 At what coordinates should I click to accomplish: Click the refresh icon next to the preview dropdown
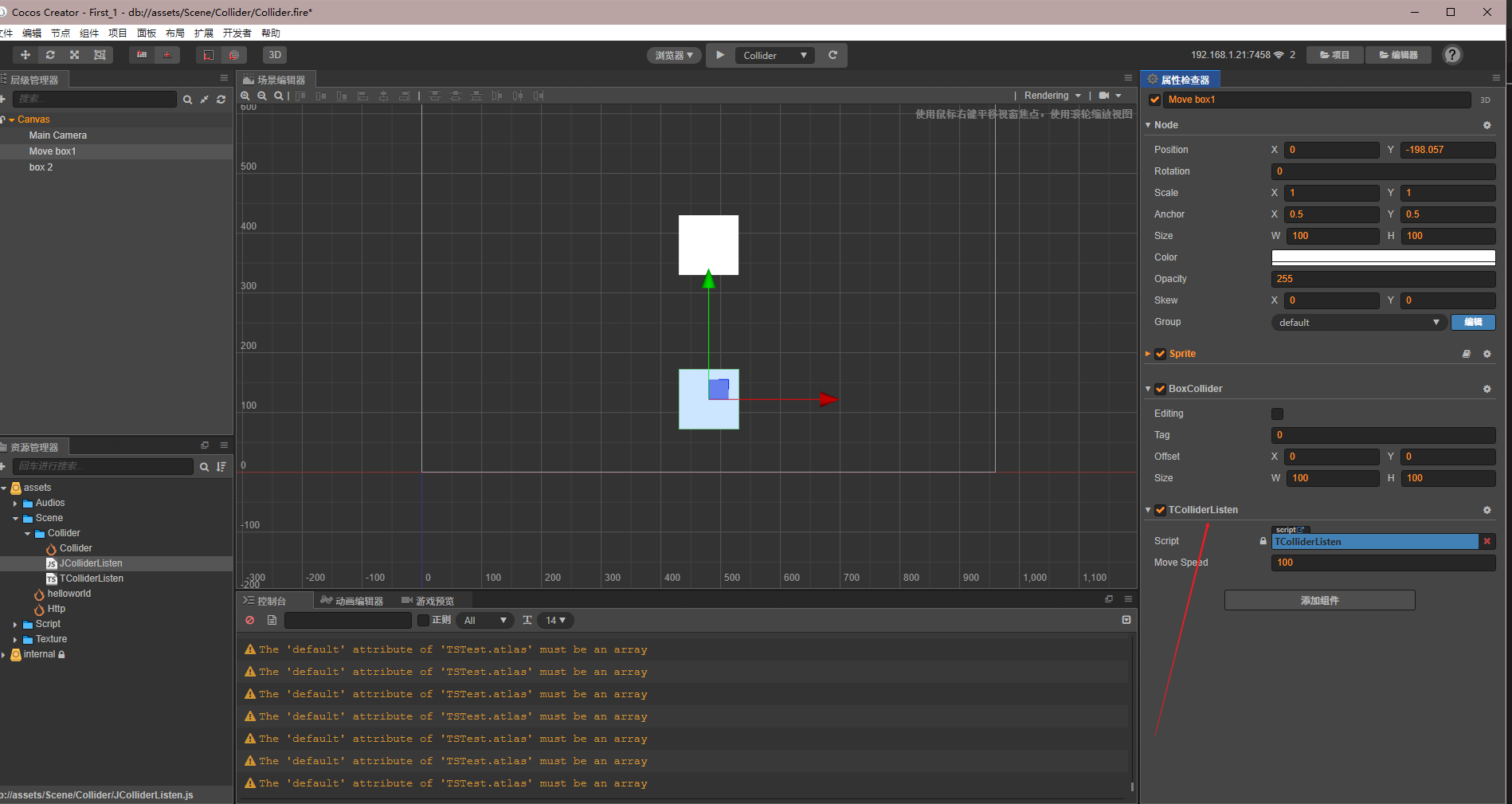click(832, 54)
